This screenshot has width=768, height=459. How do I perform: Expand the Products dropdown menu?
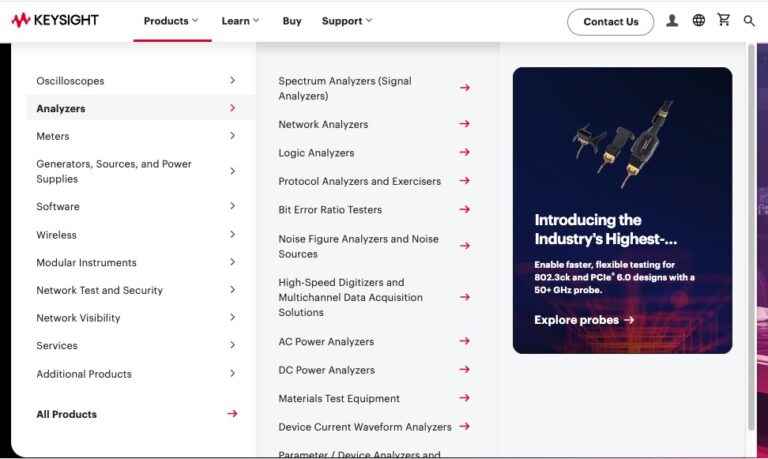tap(171, 21)
